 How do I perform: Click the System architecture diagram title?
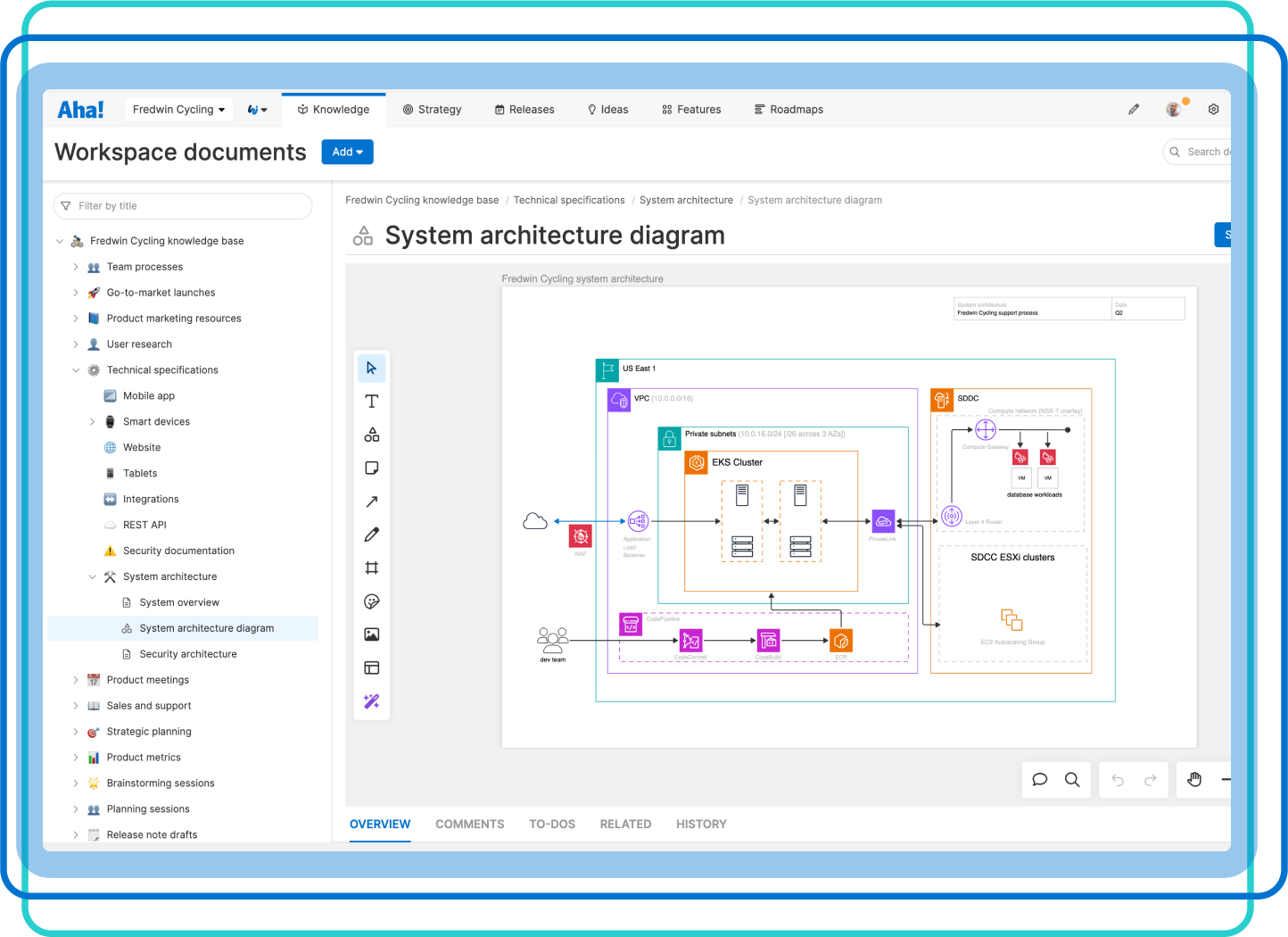point(555,236)
